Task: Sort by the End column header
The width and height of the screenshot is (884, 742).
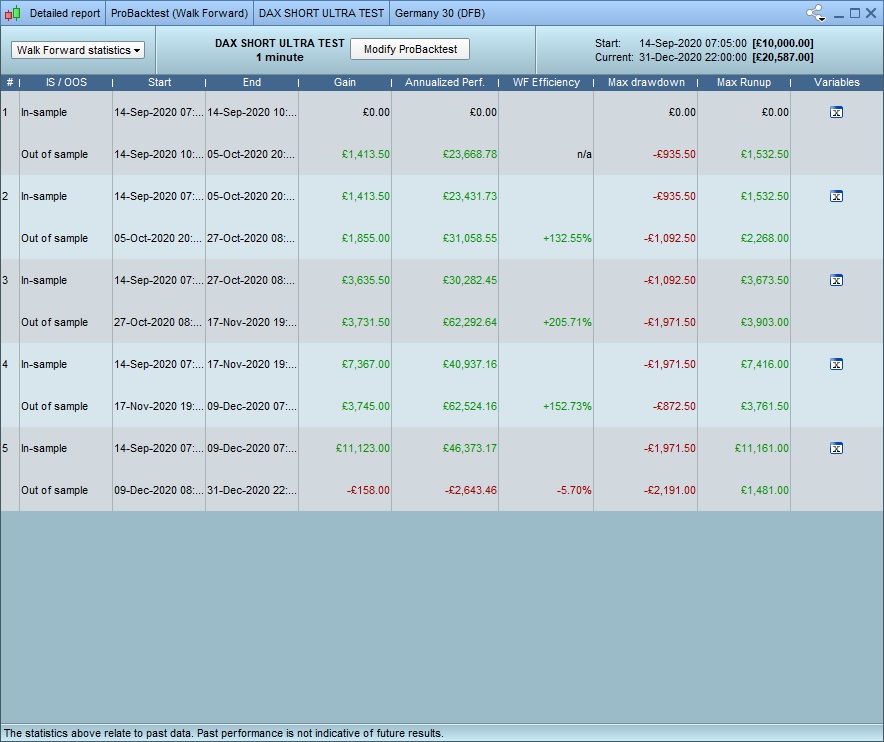Action: [252, 82]
